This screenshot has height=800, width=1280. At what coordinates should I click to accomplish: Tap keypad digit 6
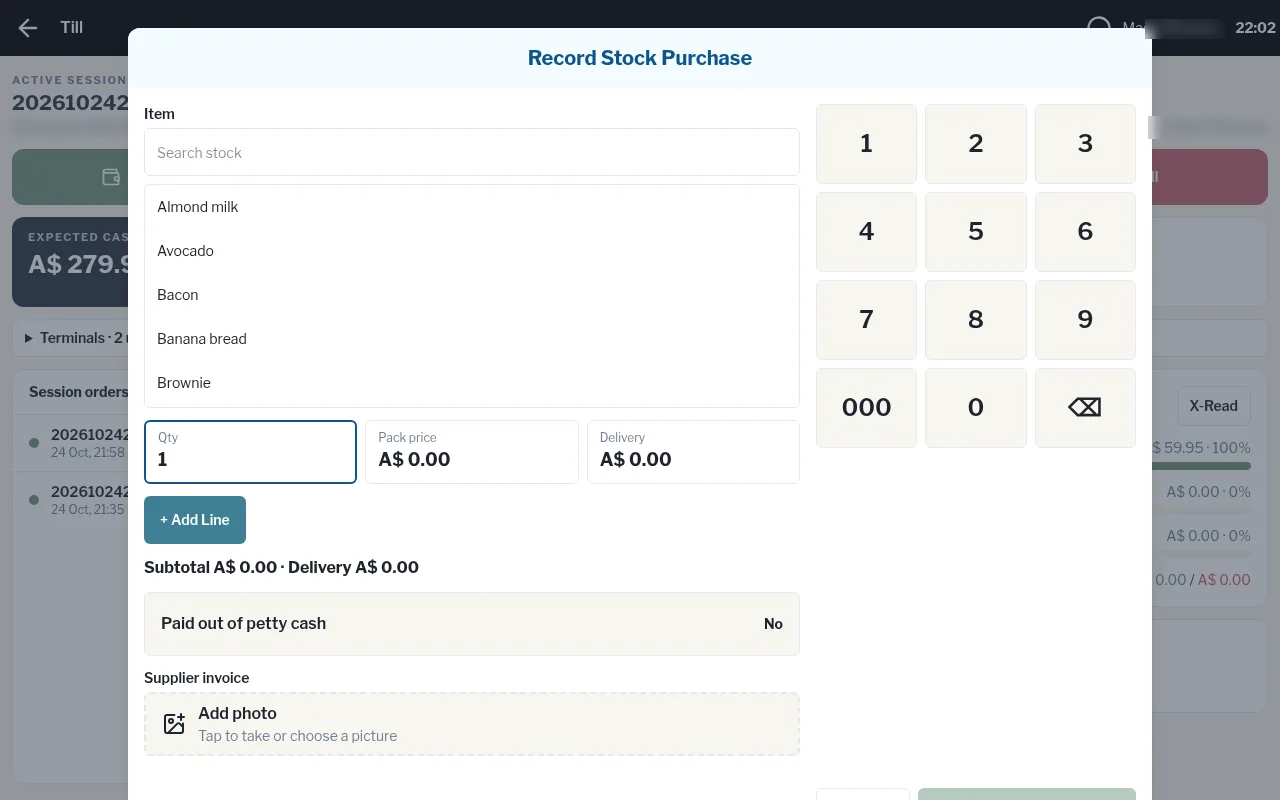(x=1085, y=231)
